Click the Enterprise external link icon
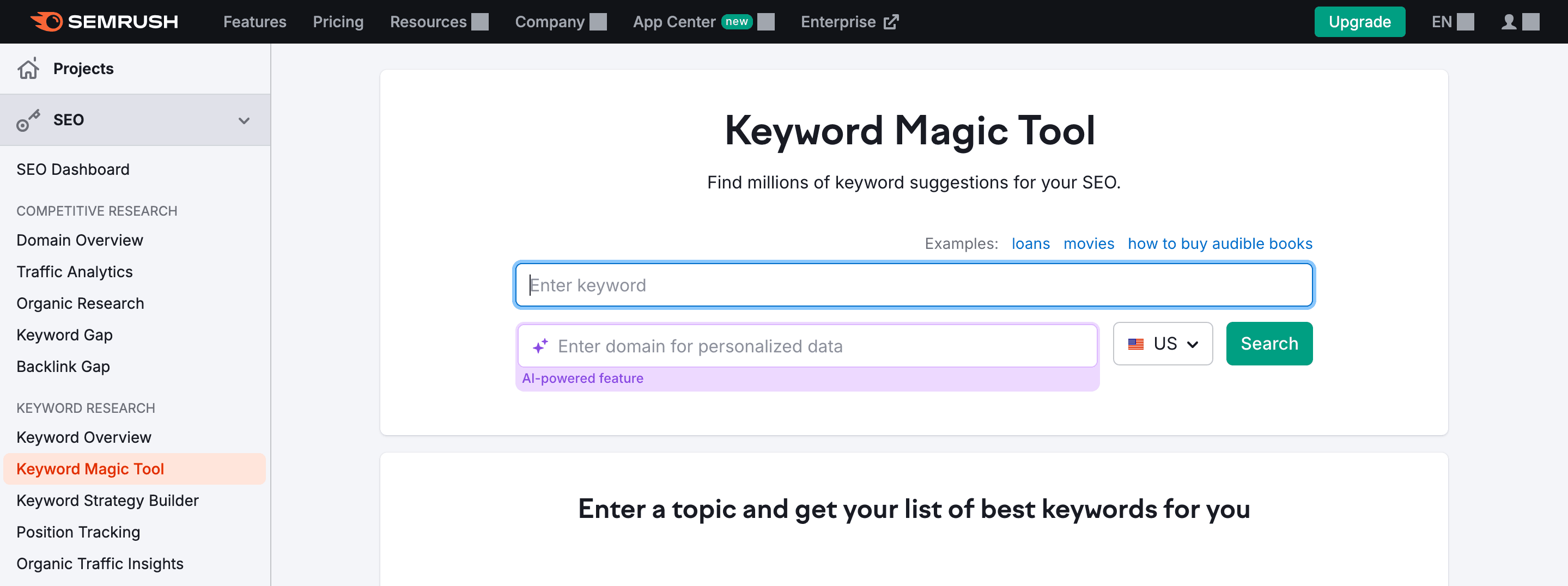The width and height of the screenshot is (1568, 586). (891, 21)
